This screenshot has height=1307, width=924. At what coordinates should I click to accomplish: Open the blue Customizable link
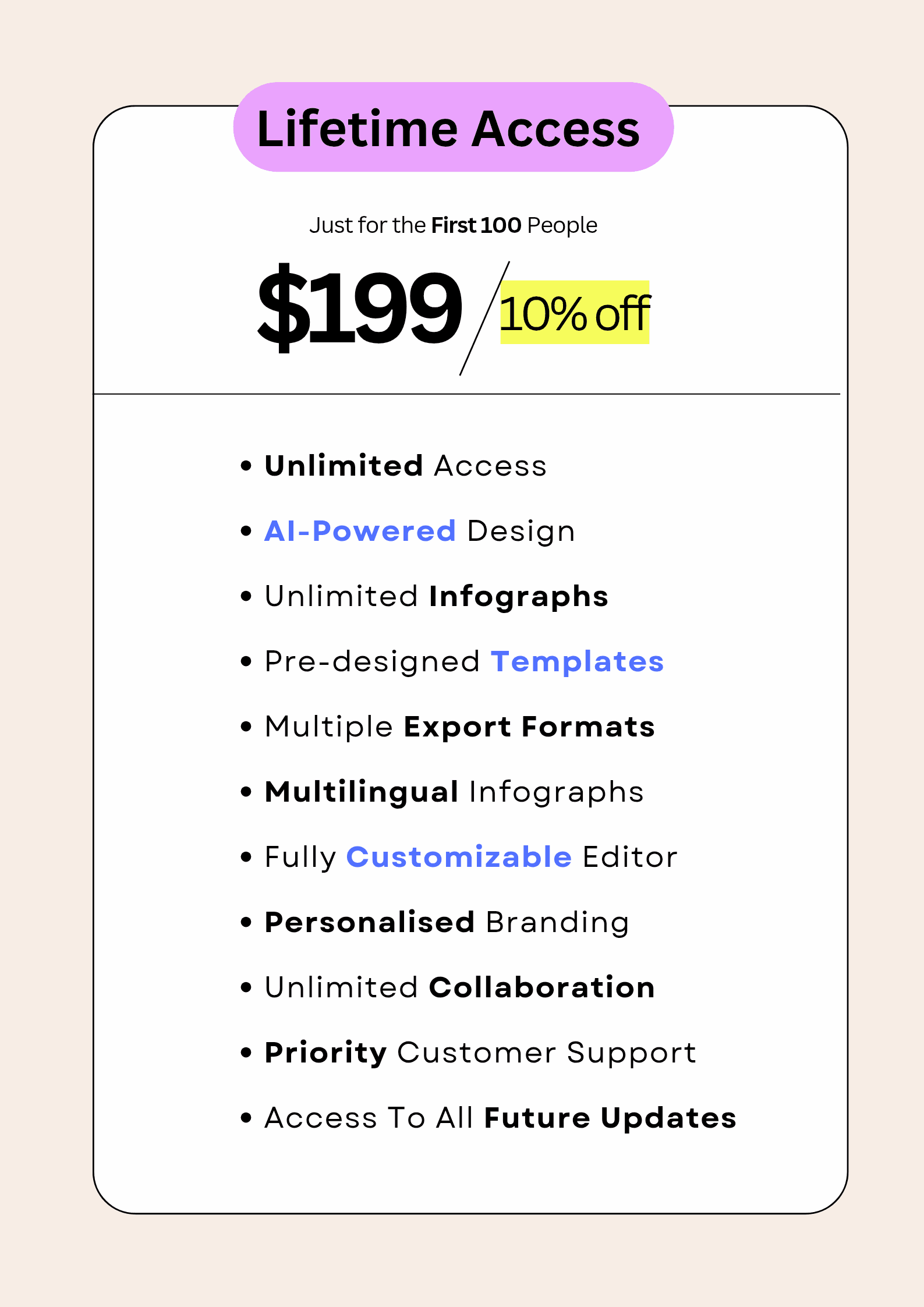point(459,857)
